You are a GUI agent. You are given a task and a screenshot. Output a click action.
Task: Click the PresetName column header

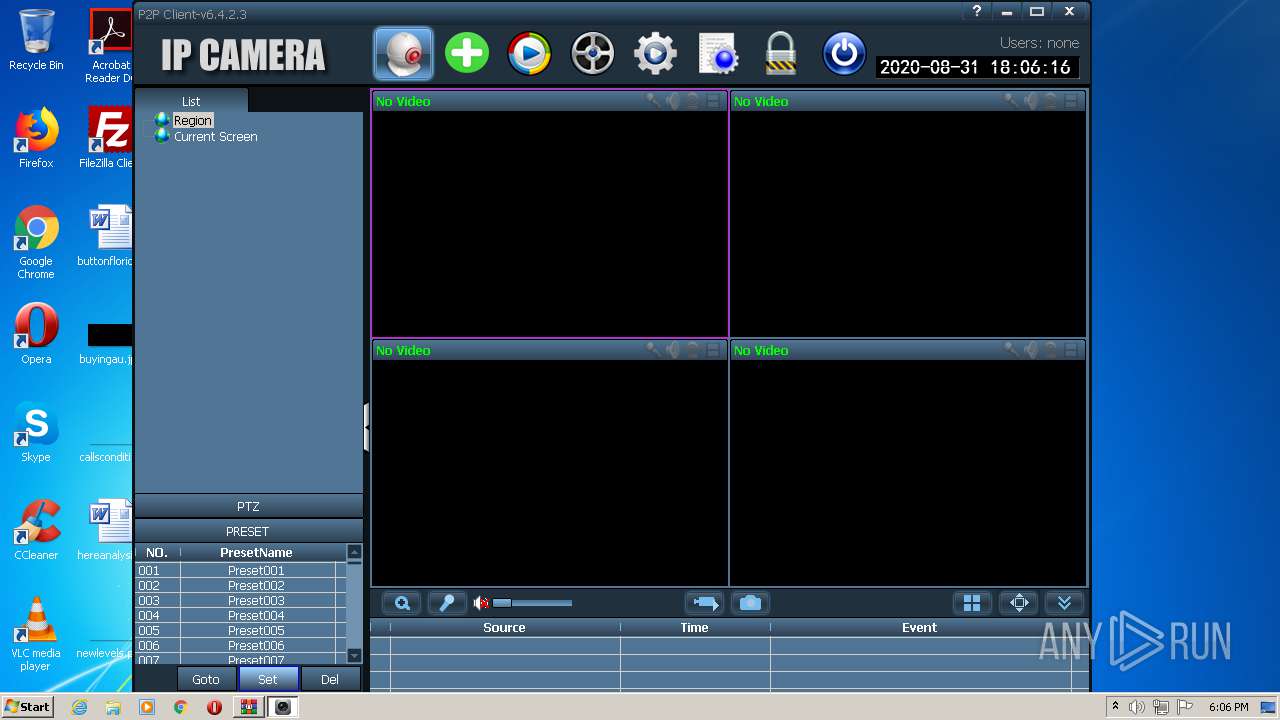[256, 552]
